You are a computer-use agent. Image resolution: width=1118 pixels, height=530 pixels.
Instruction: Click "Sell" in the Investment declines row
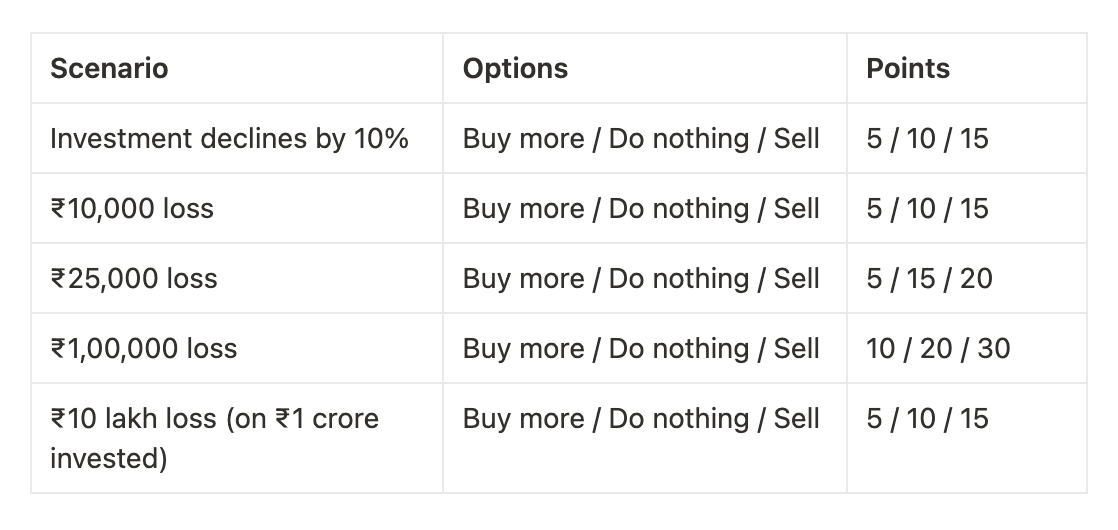tap(797, 139)
